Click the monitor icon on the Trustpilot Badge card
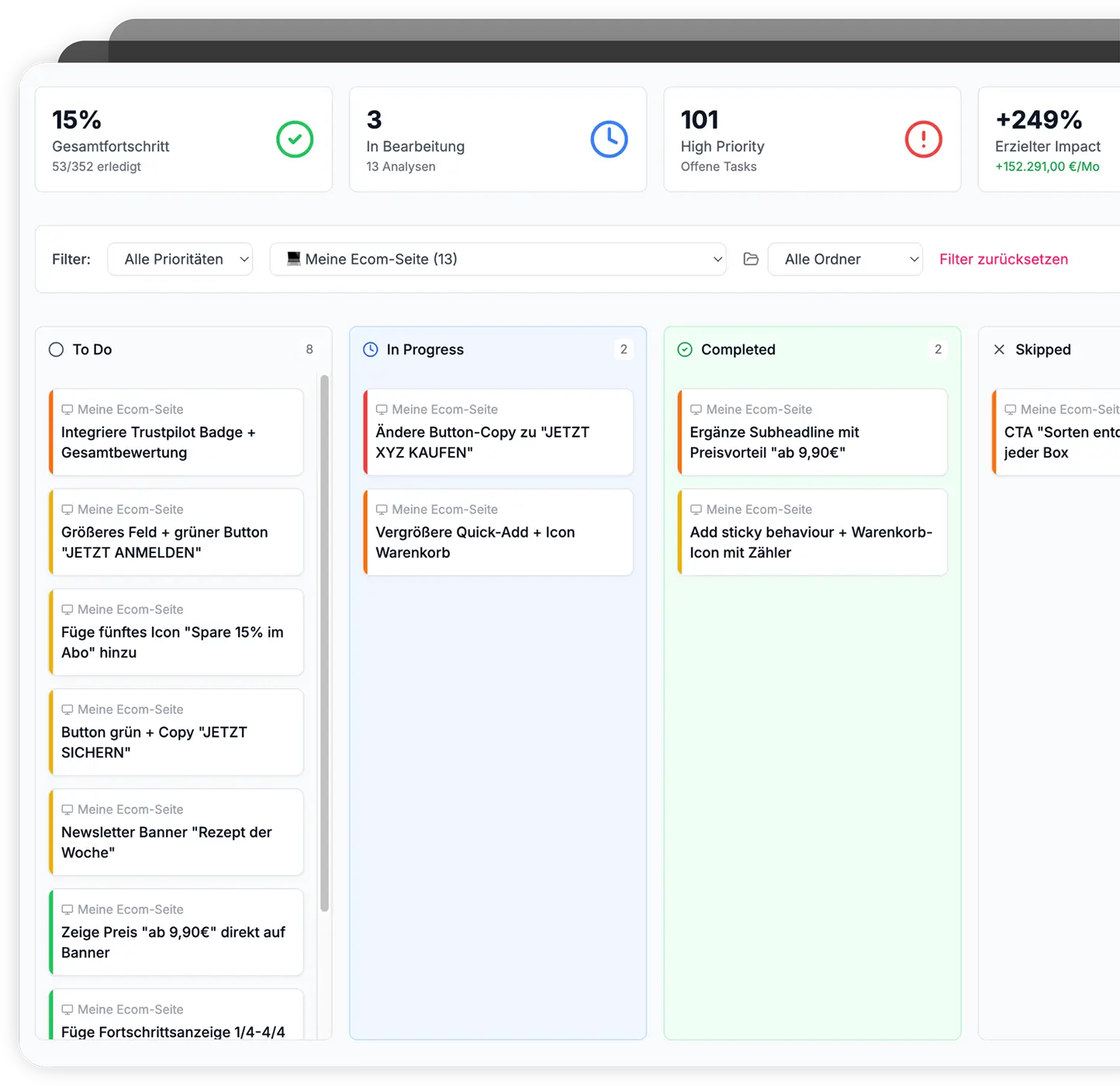This screenshot has width=1120, height=1086. click(67, 409)
